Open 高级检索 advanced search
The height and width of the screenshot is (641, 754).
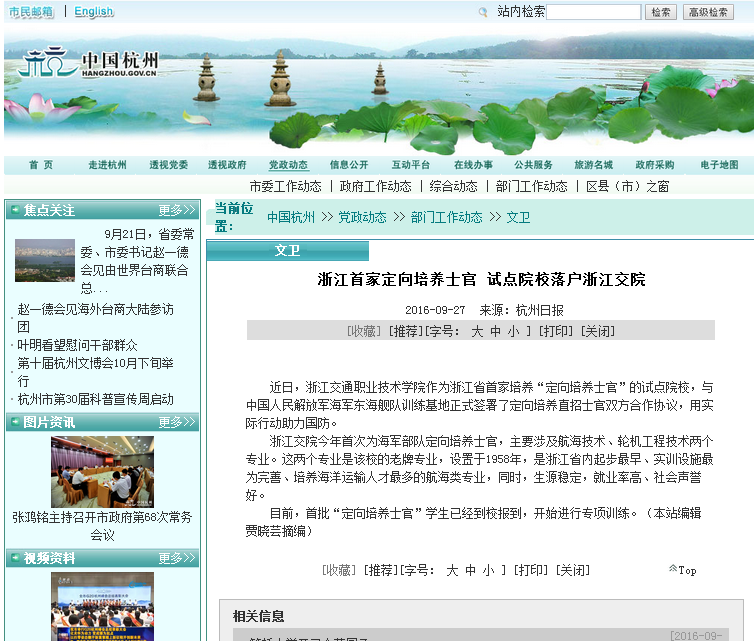click(x=708, y=12)
